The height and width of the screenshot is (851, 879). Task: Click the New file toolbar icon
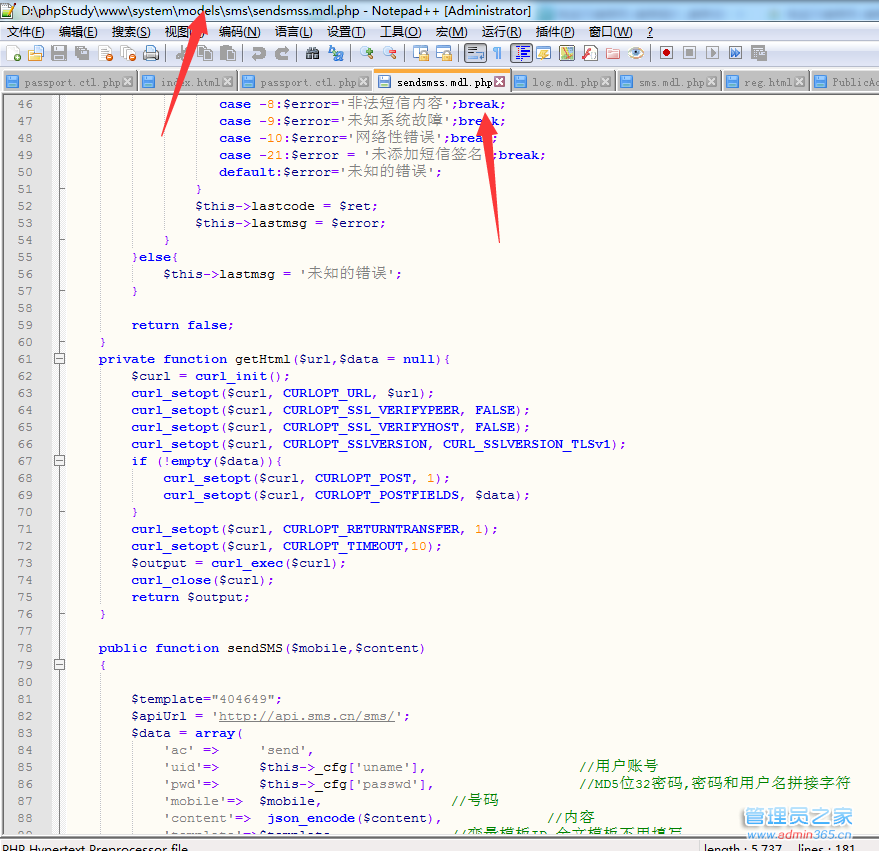click(x=13, y=53)
